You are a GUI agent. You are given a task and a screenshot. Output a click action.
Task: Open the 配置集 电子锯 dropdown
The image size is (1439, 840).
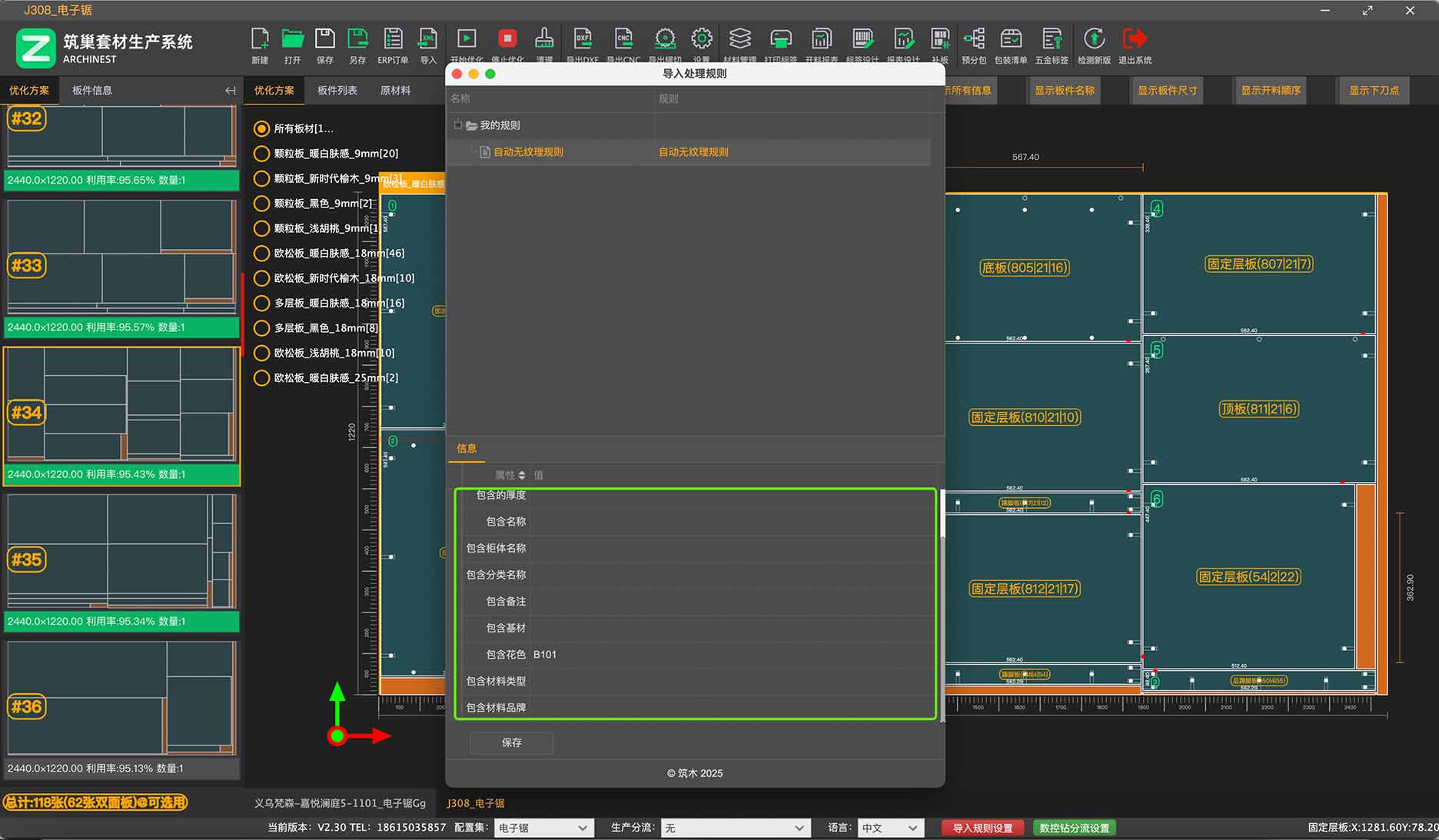click(543, 828)
